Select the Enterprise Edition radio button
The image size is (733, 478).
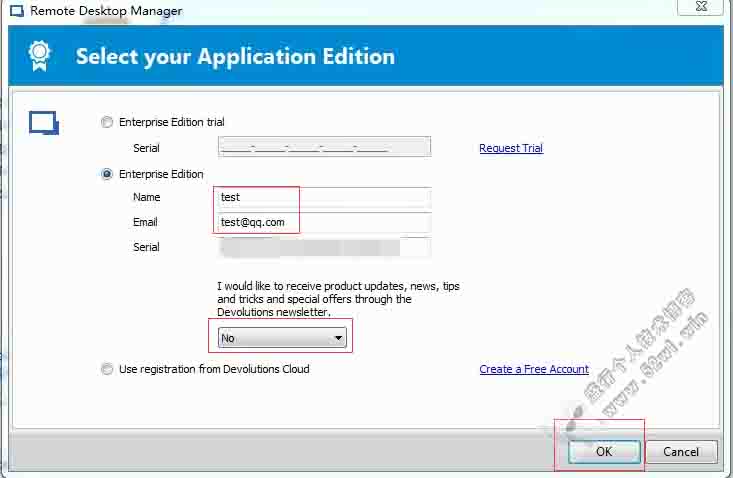(107, 174)
